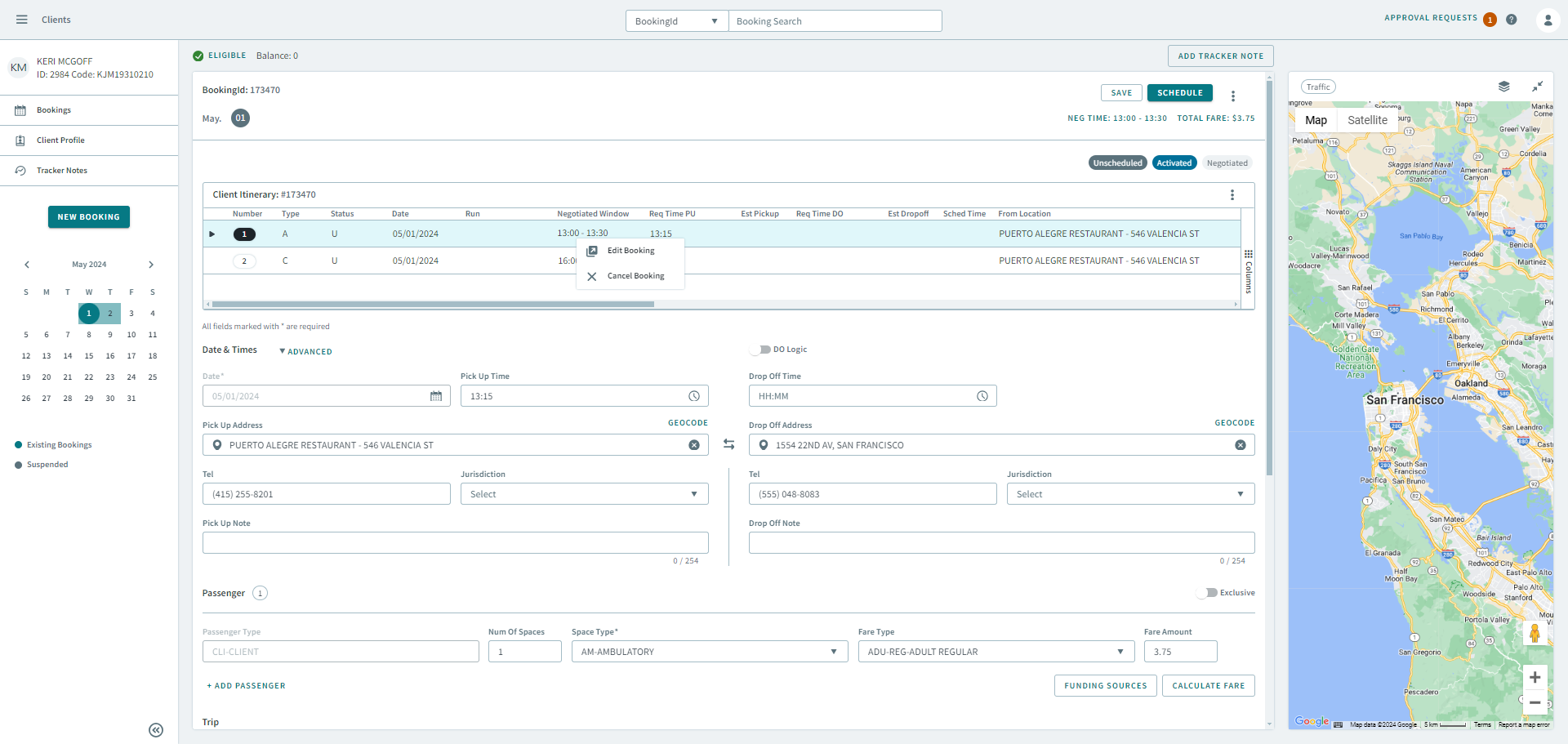This screenshot has width=1568, height=744.
Task: Toggle the Traffic map overlay
Action: (x=1317, y=87)
